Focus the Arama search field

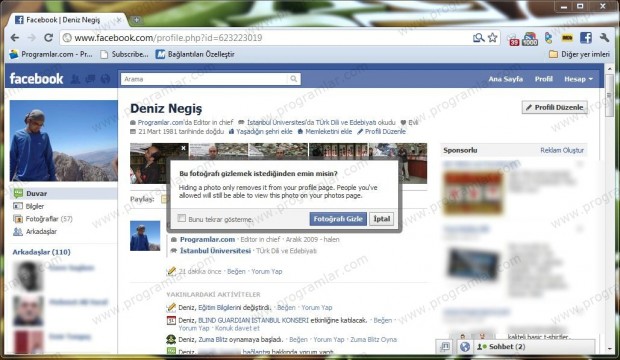click(x=205, y=79)
